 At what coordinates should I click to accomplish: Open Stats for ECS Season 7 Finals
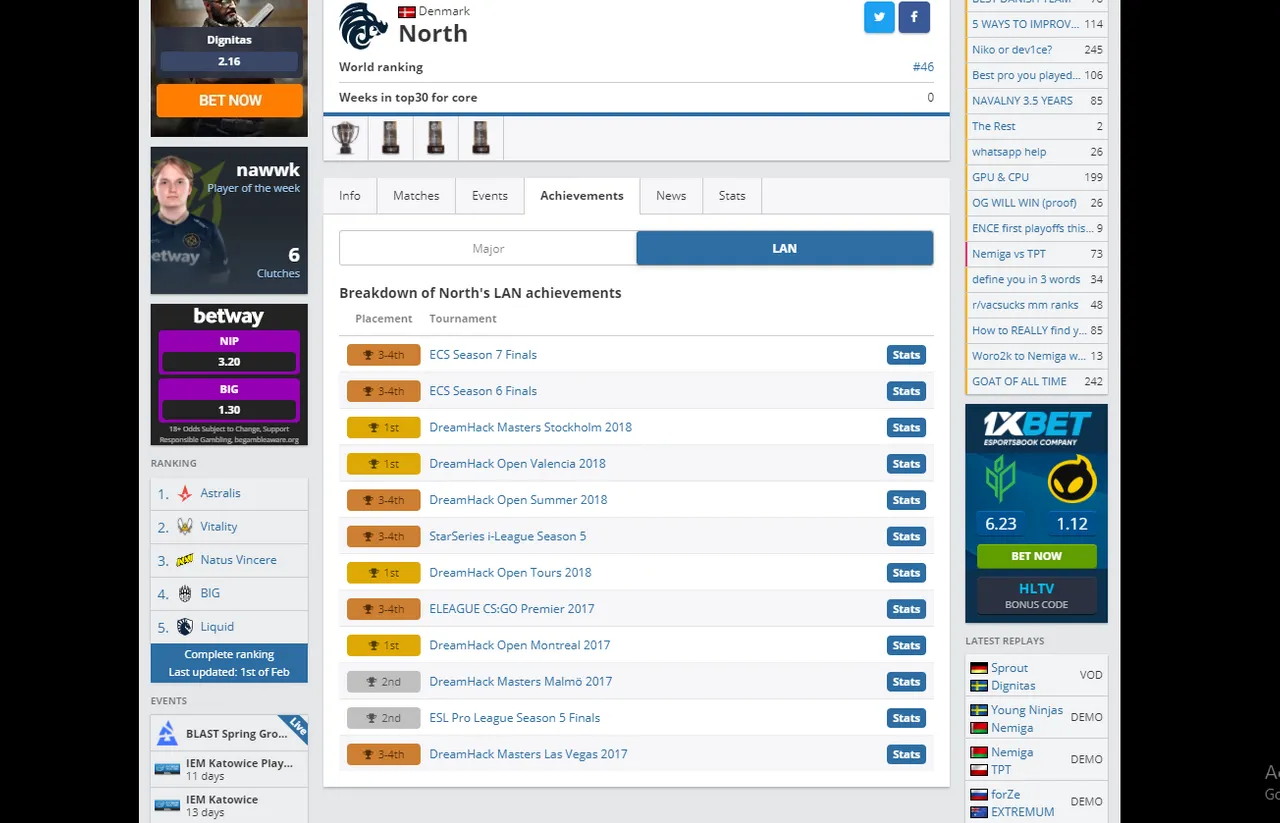[906, 355]
